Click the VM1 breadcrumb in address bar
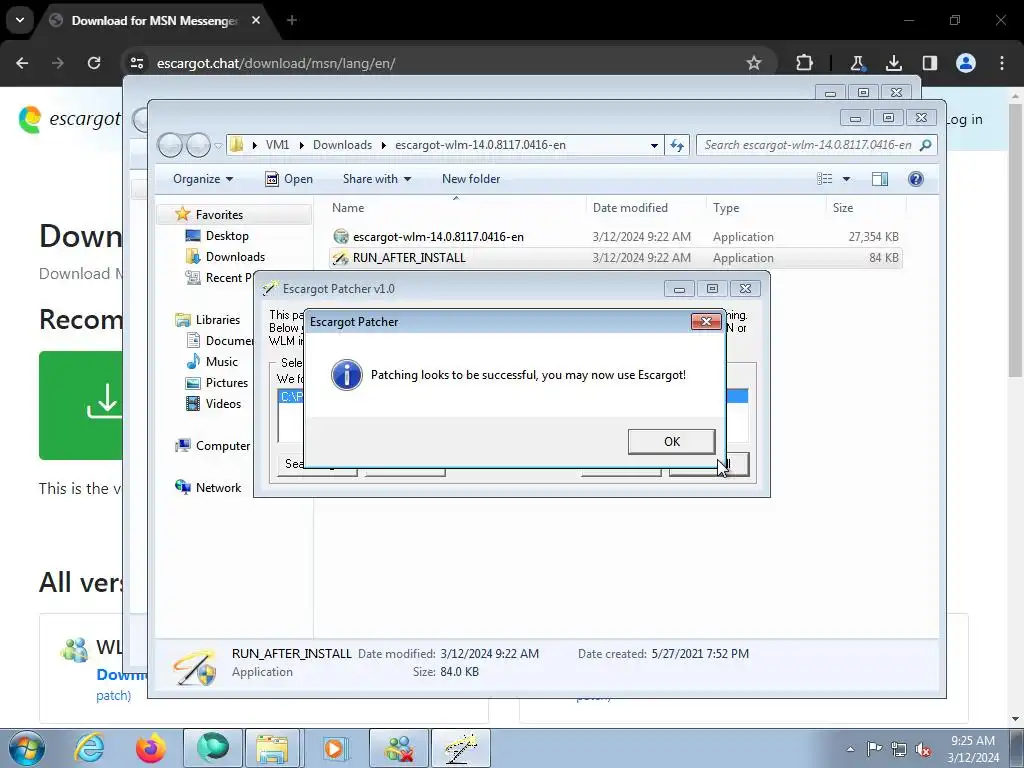1024x768 pixels. click(x=277, y=145)
